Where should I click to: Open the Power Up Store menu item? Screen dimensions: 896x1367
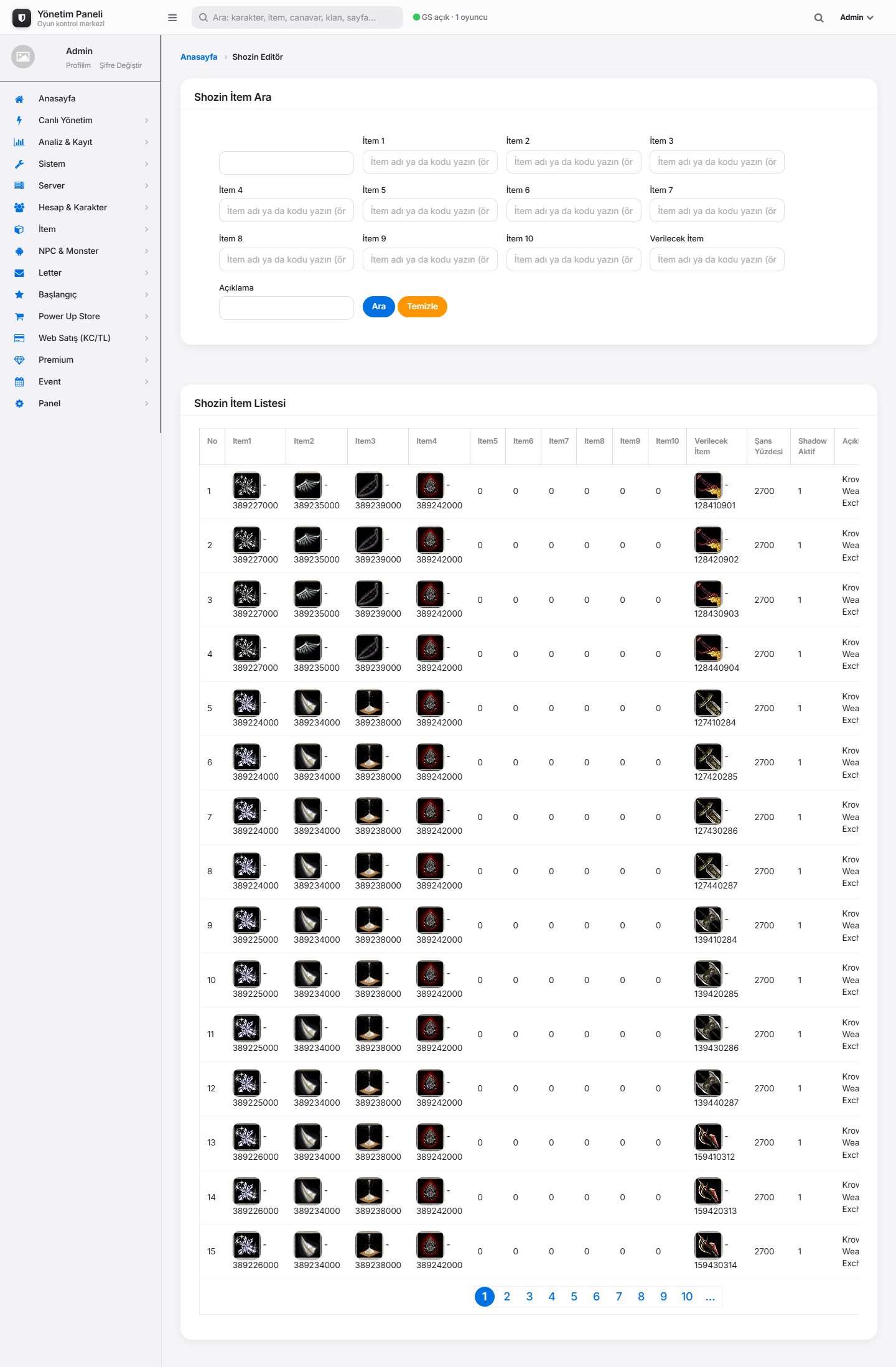[x=80, y=317]
